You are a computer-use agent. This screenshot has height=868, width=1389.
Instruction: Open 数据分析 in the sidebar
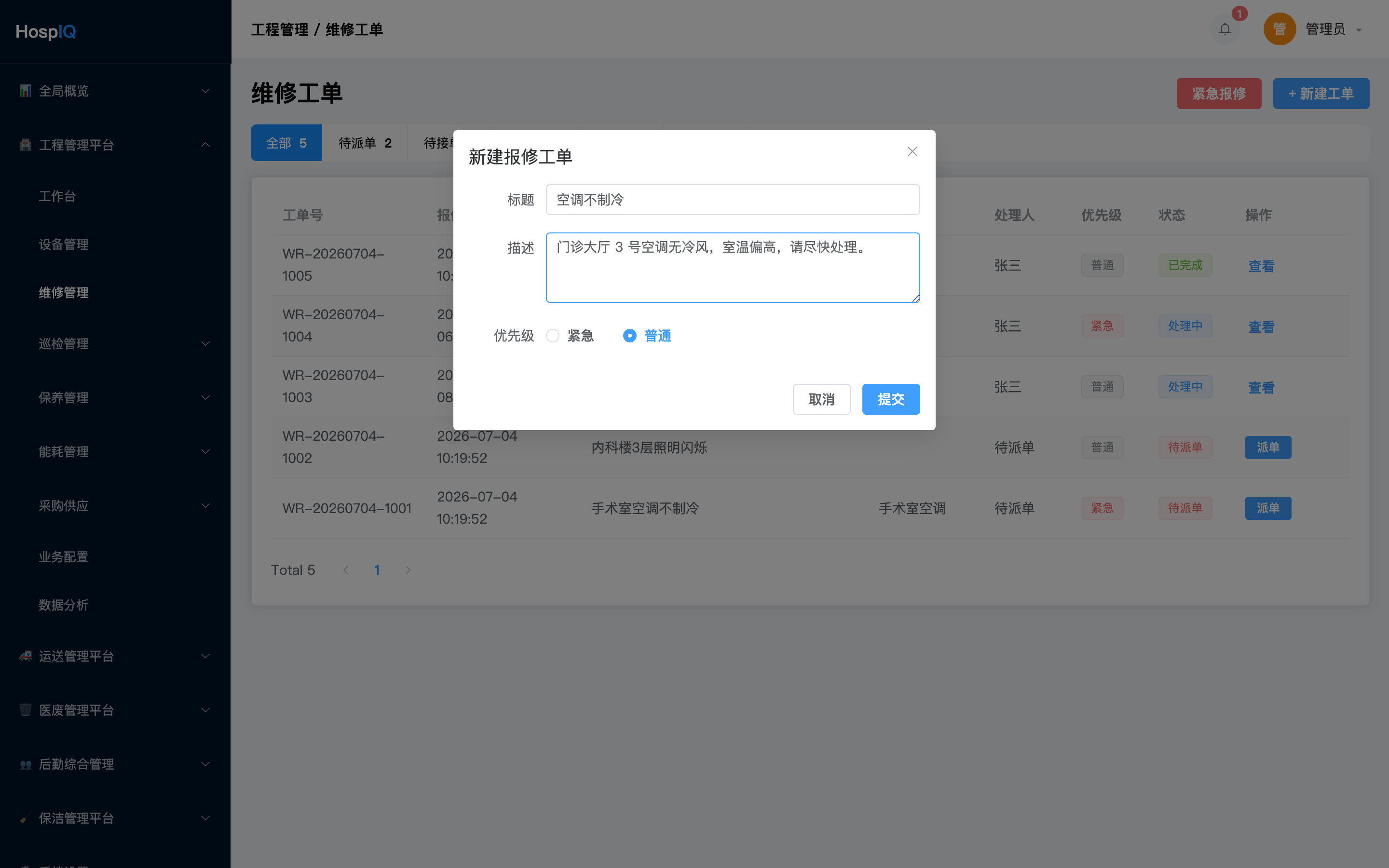click(64, 605)
